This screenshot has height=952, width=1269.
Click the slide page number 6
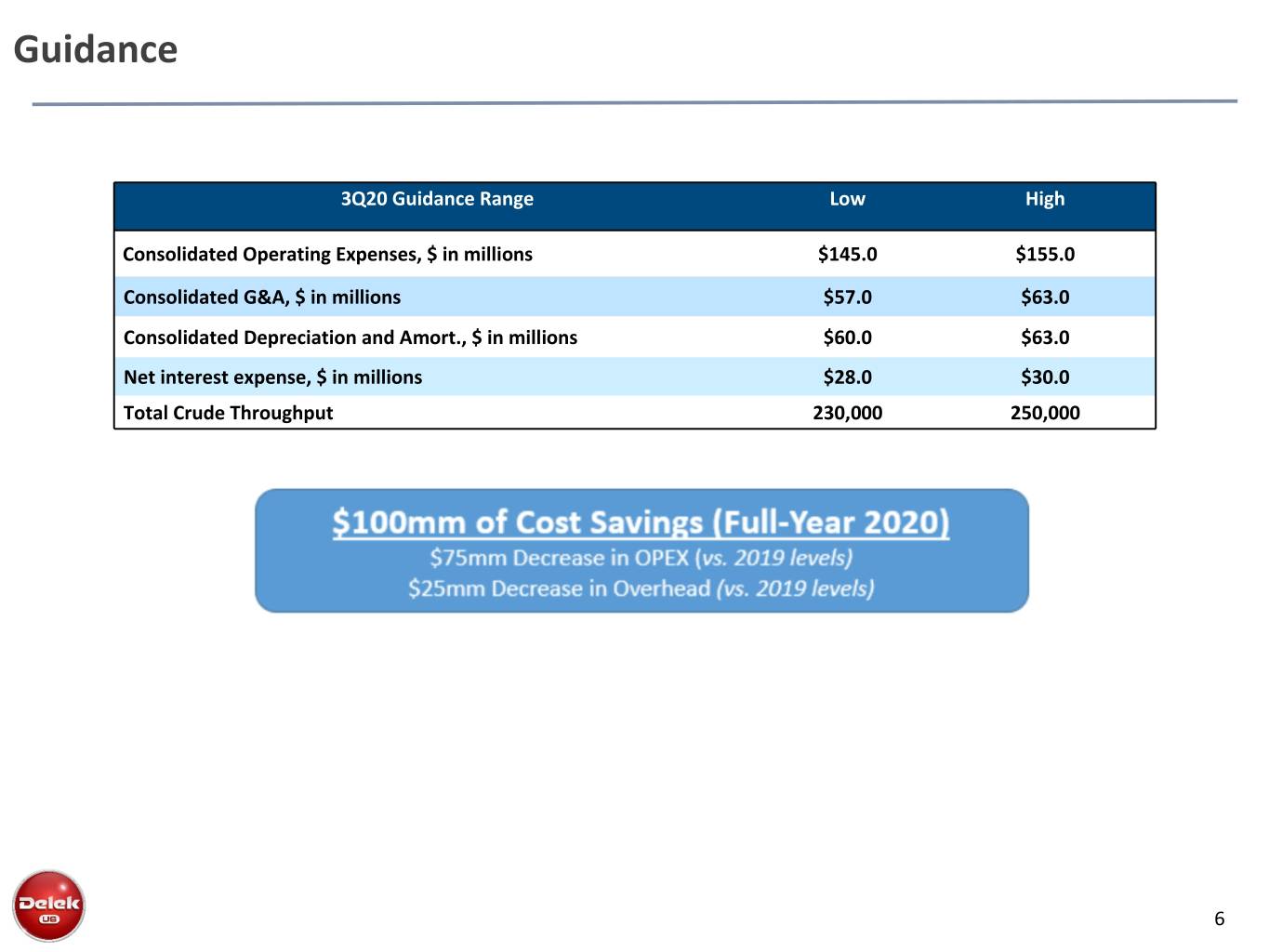coord(1219,919)
